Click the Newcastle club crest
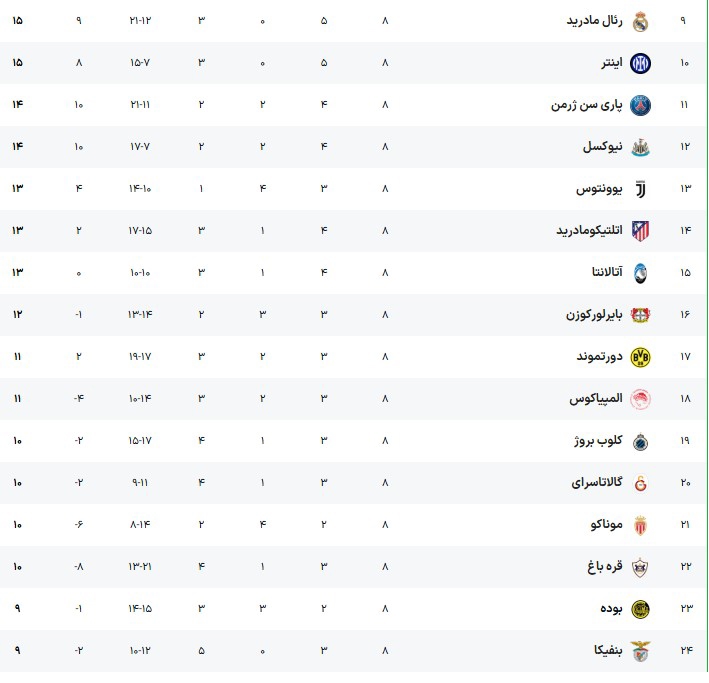The width and height of the screenshot is (709, 683). [641, 147]
